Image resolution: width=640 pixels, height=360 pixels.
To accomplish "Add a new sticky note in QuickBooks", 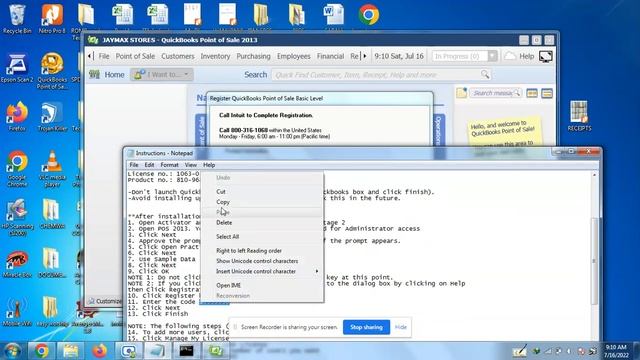I will click(x=461, y=93).
